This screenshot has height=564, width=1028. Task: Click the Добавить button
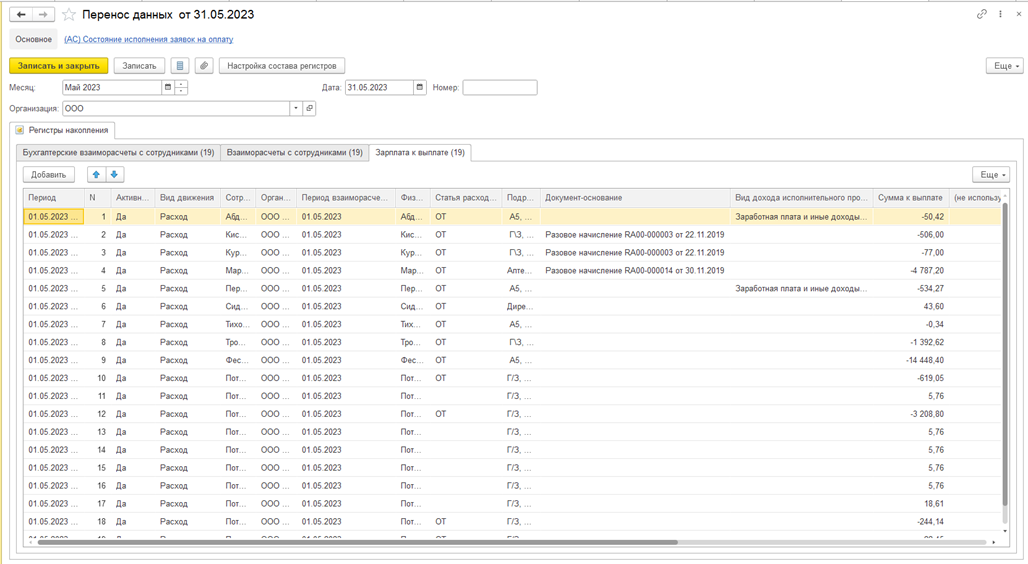pos(49,174)
